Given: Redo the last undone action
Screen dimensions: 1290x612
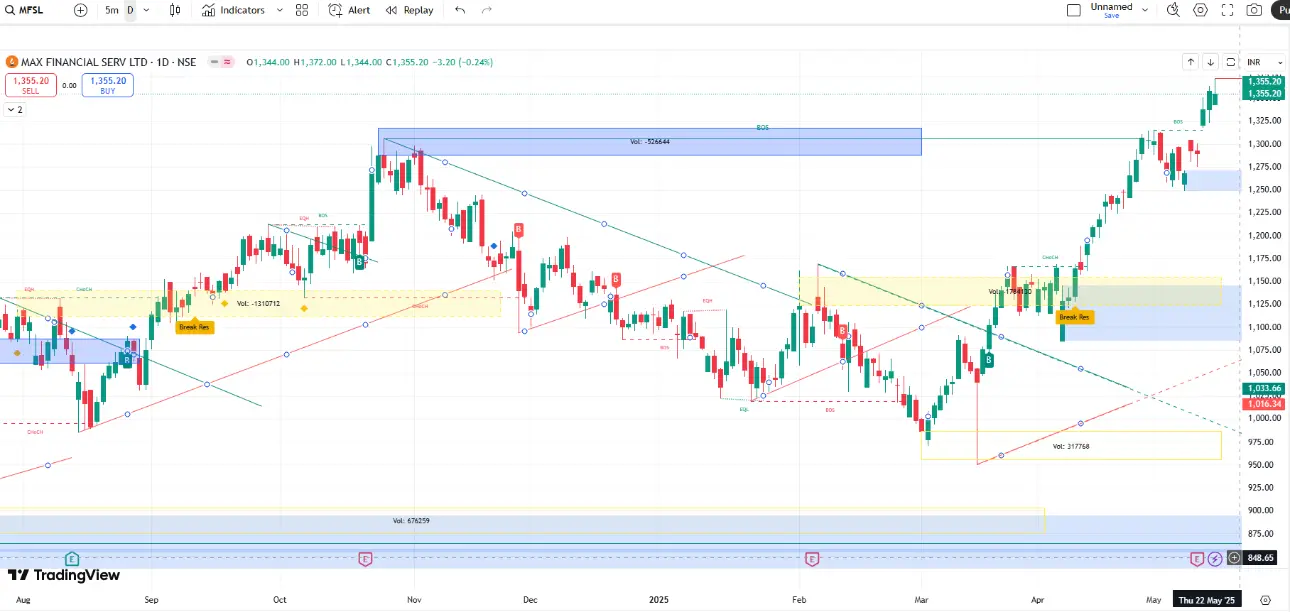Looking at the screenshot, I should 487,10.
